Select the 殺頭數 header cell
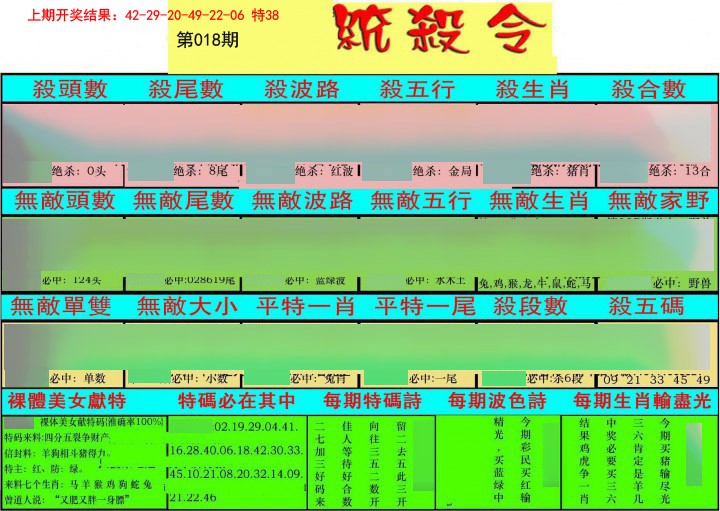The image size is (720, 511). [70, 89]
